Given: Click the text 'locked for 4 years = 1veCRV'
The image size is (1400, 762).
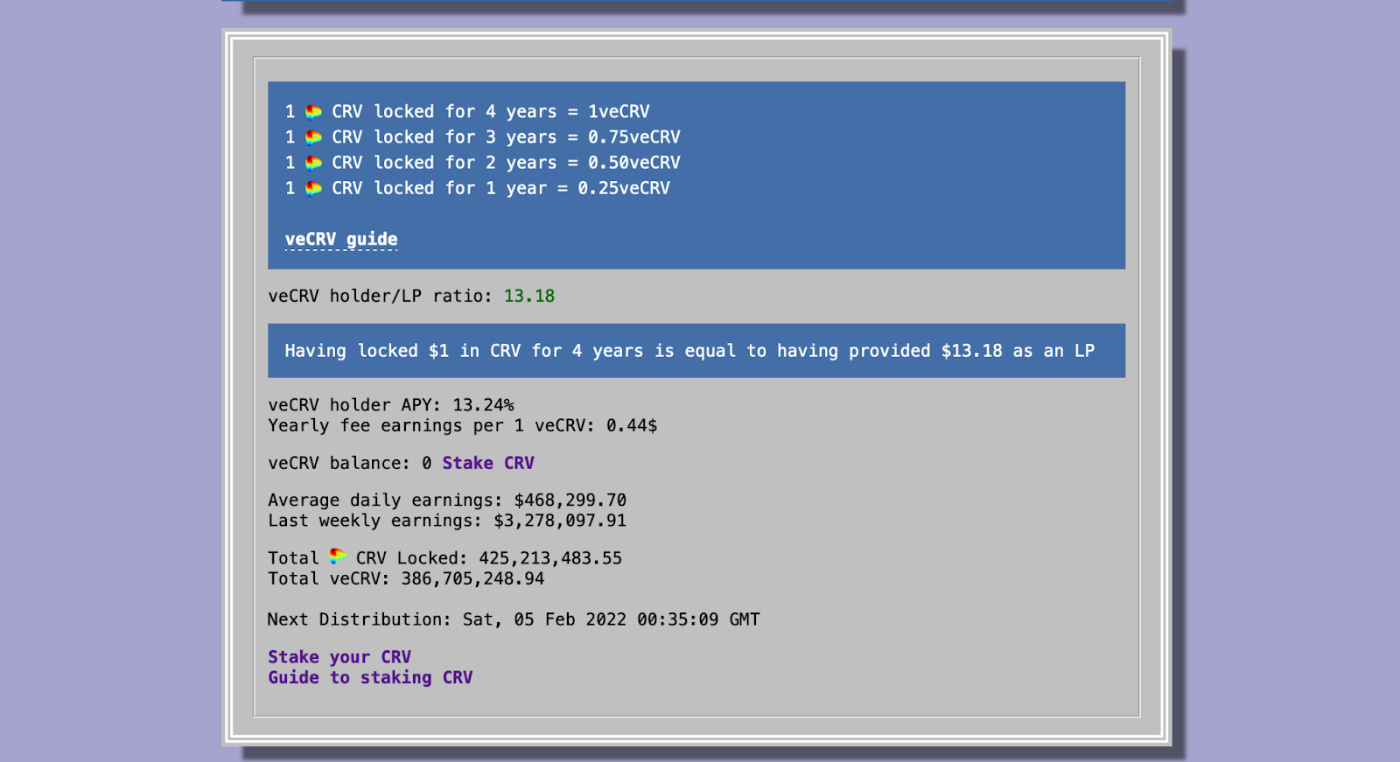Looking at the screenshot, I should (x=512, y=112).
